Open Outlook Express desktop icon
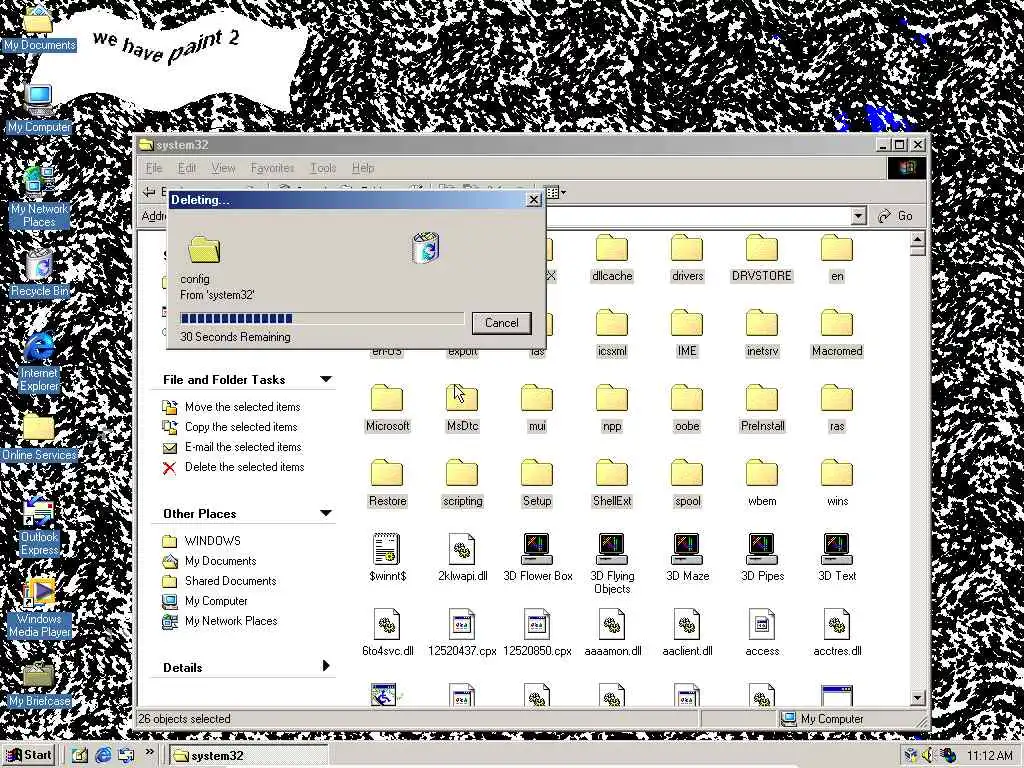The width and height of the screenshot is (1024, 768). point(39,526)
